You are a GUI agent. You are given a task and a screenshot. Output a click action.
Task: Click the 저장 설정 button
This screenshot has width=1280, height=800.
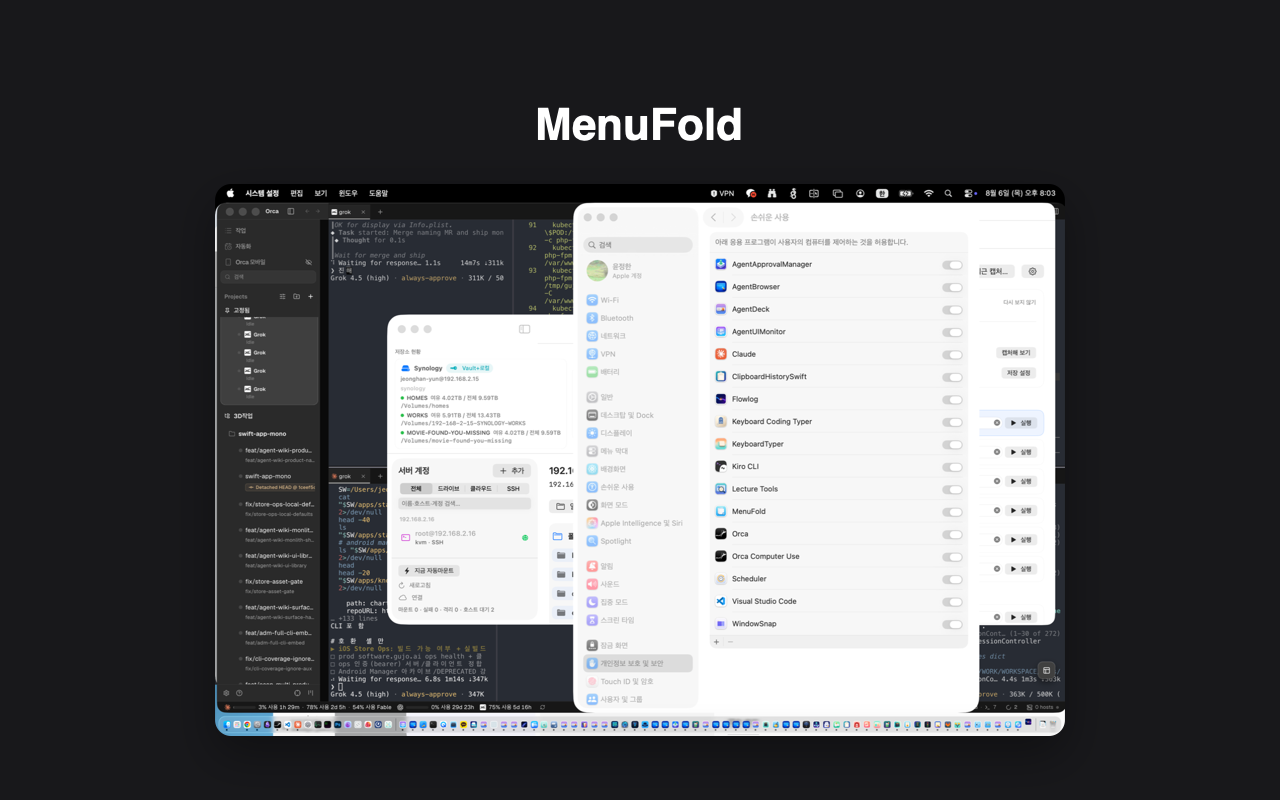coord(1018,373)
